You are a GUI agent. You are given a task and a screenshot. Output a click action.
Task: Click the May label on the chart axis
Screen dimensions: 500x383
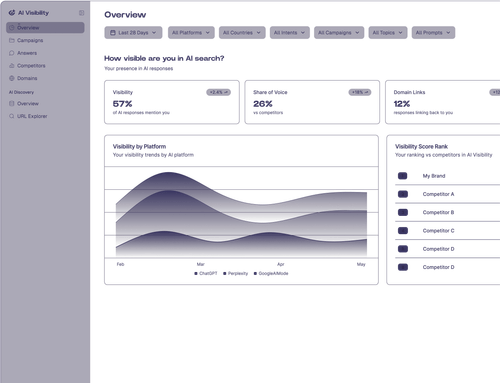coord(361,264)
